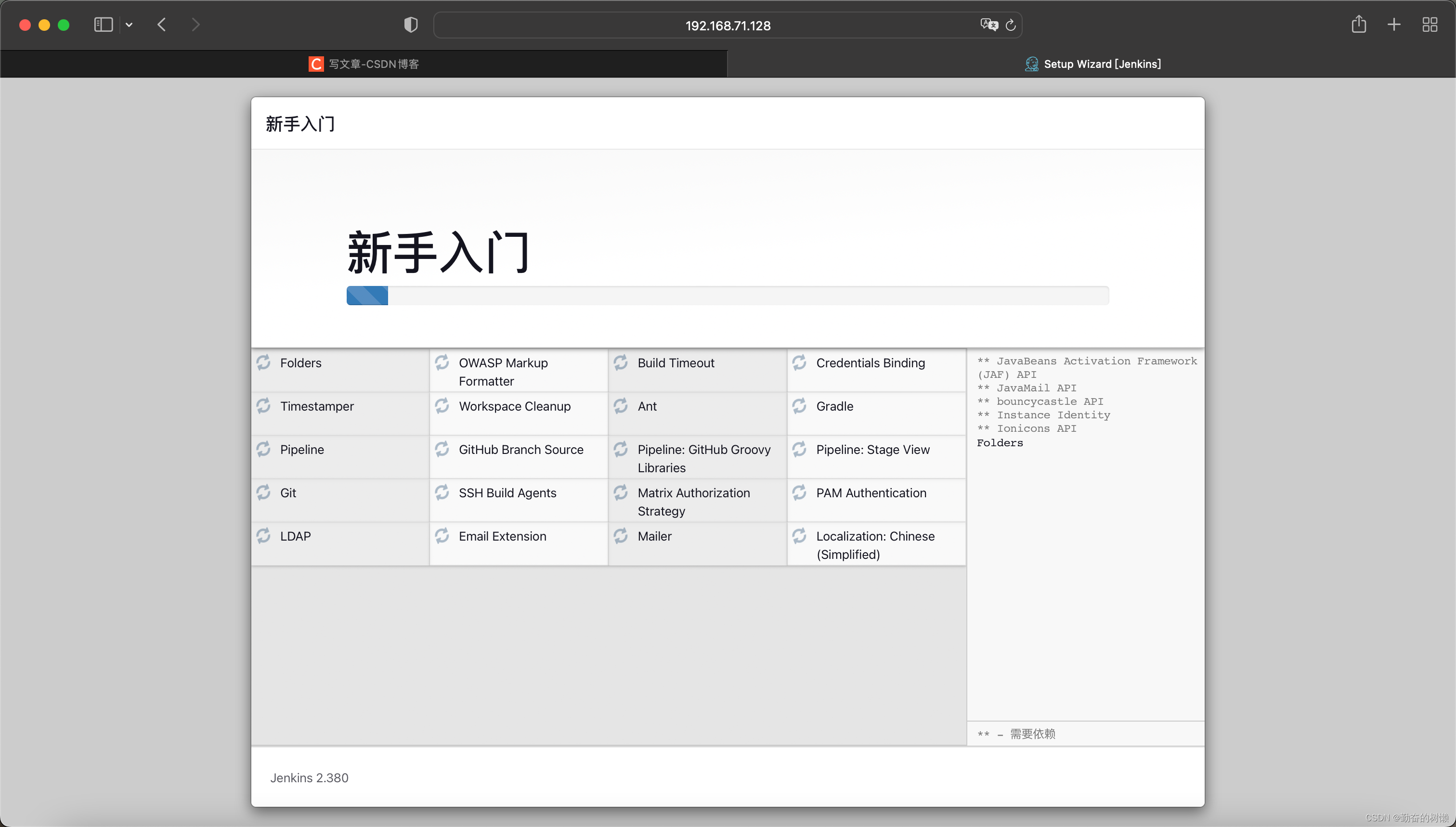
Task: Click the sync icon for SSH Build Agents
Action: pyautogui.click(x=442, y=492)
